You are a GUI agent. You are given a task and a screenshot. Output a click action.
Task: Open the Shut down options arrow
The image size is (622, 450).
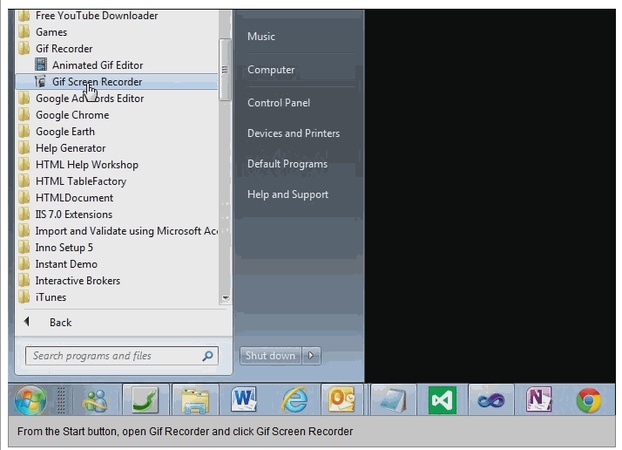pyautogui.click(x=312, y=355)
